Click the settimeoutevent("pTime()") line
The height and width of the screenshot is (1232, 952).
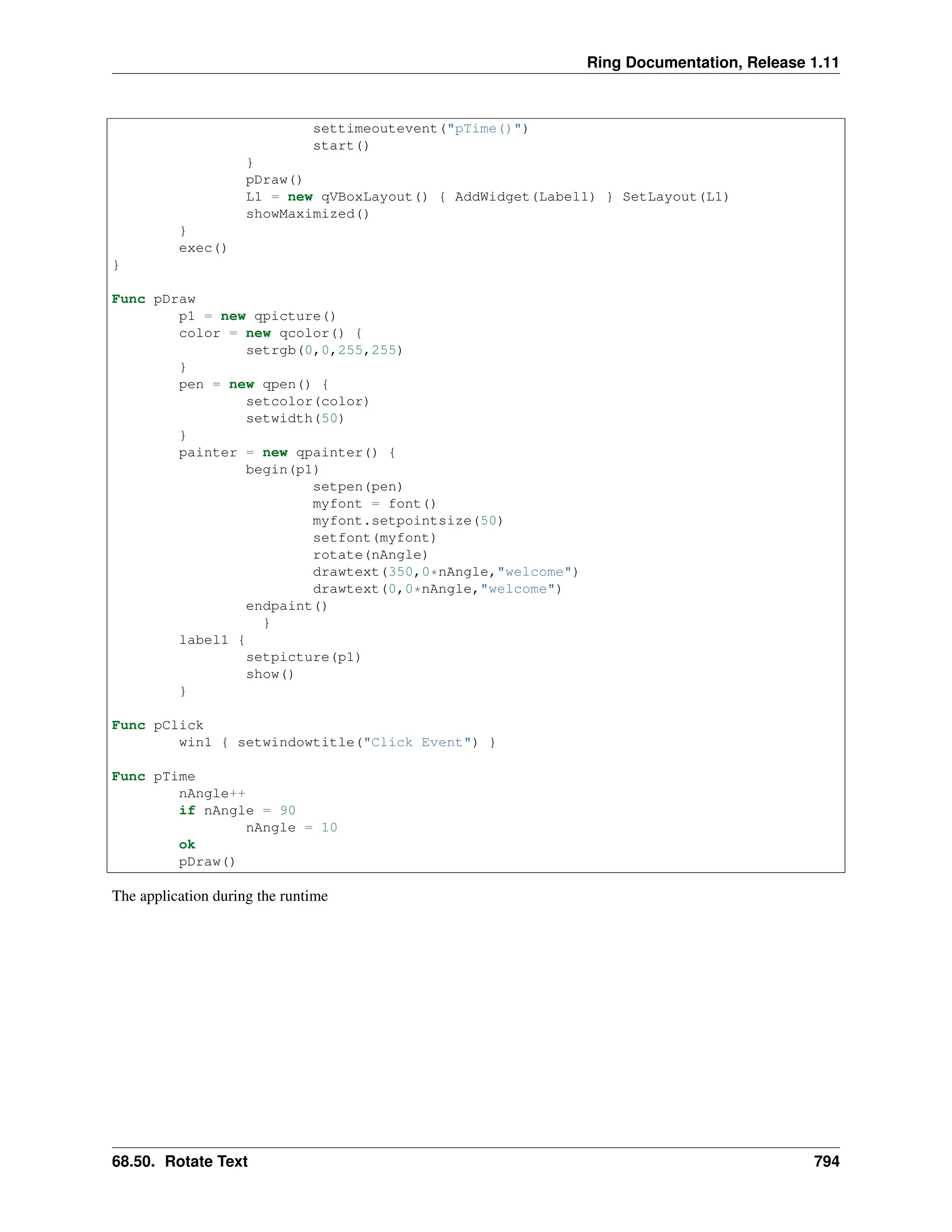pyautogui.click(x=420, y=129)
